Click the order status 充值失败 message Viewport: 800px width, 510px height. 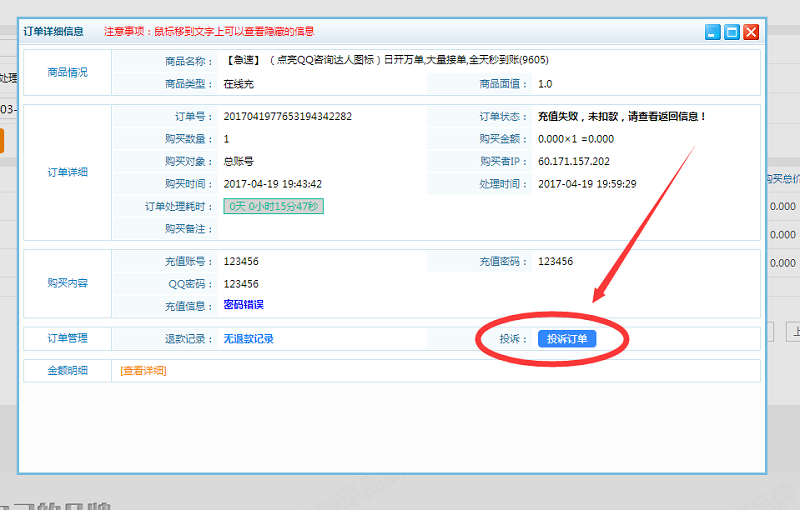(x=622, y=116)
